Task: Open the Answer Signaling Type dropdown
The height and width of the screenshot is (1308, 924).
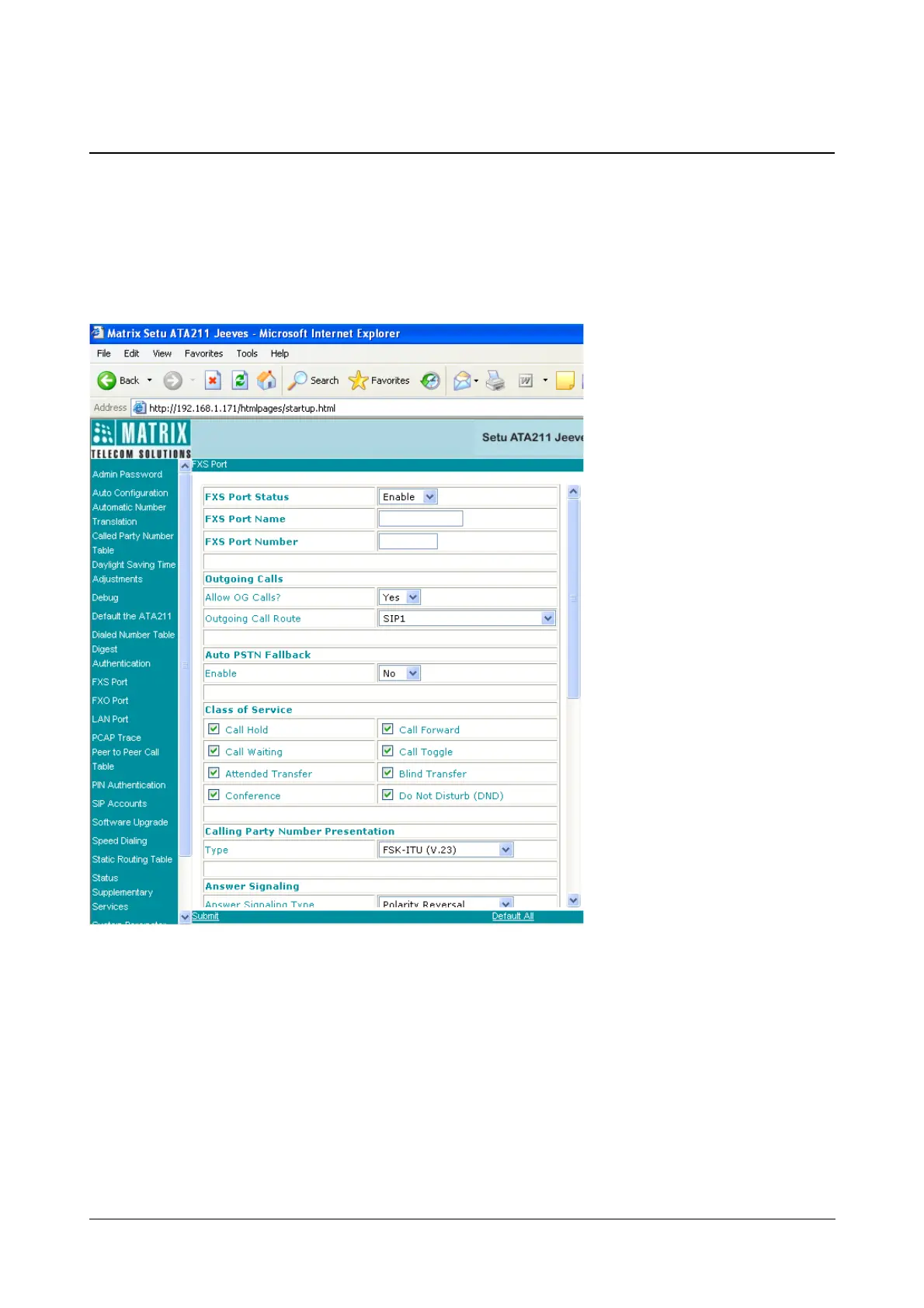Action: point(446,903)
